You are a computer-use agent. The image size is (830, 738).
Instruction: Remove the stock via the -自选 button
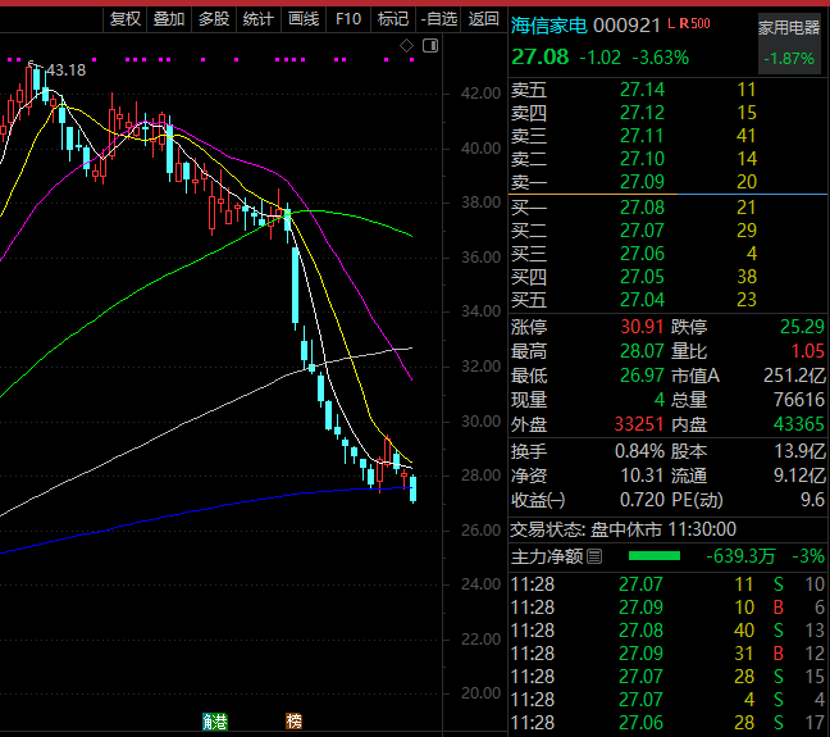tap(439, 18)
